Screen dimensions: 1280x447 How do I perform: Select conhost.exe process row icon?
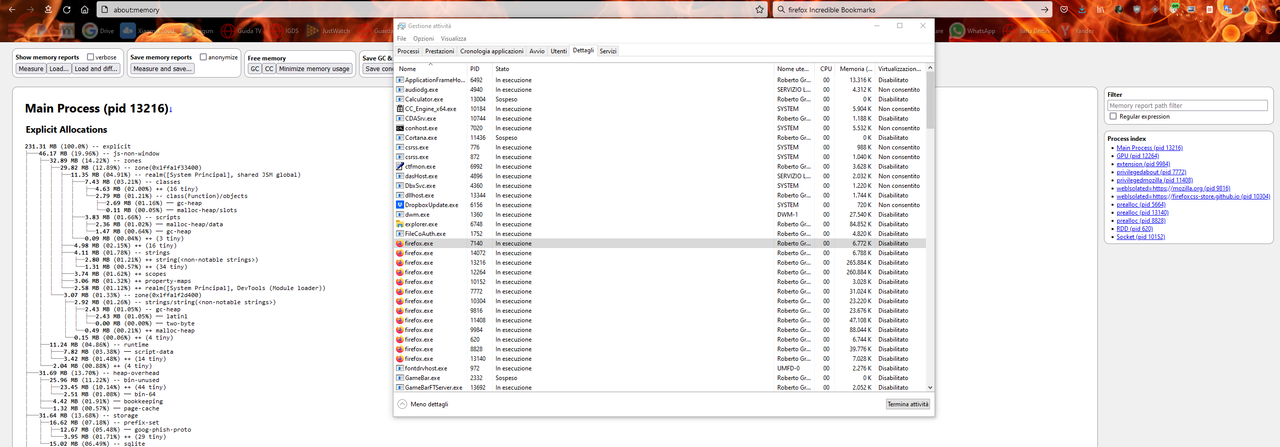coord(400,128)
